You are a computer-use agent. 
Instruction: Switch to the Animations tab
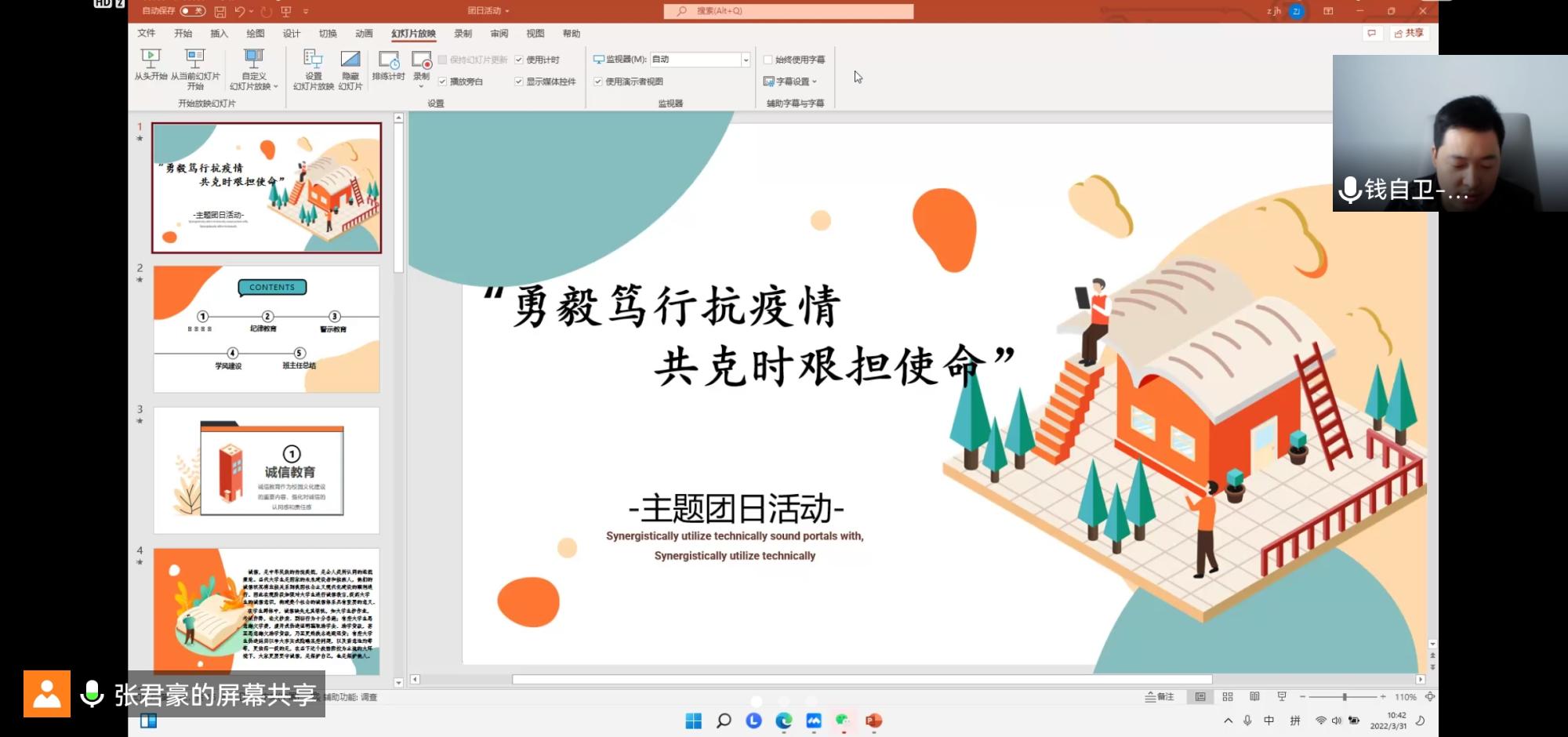[x=364, y=34]
